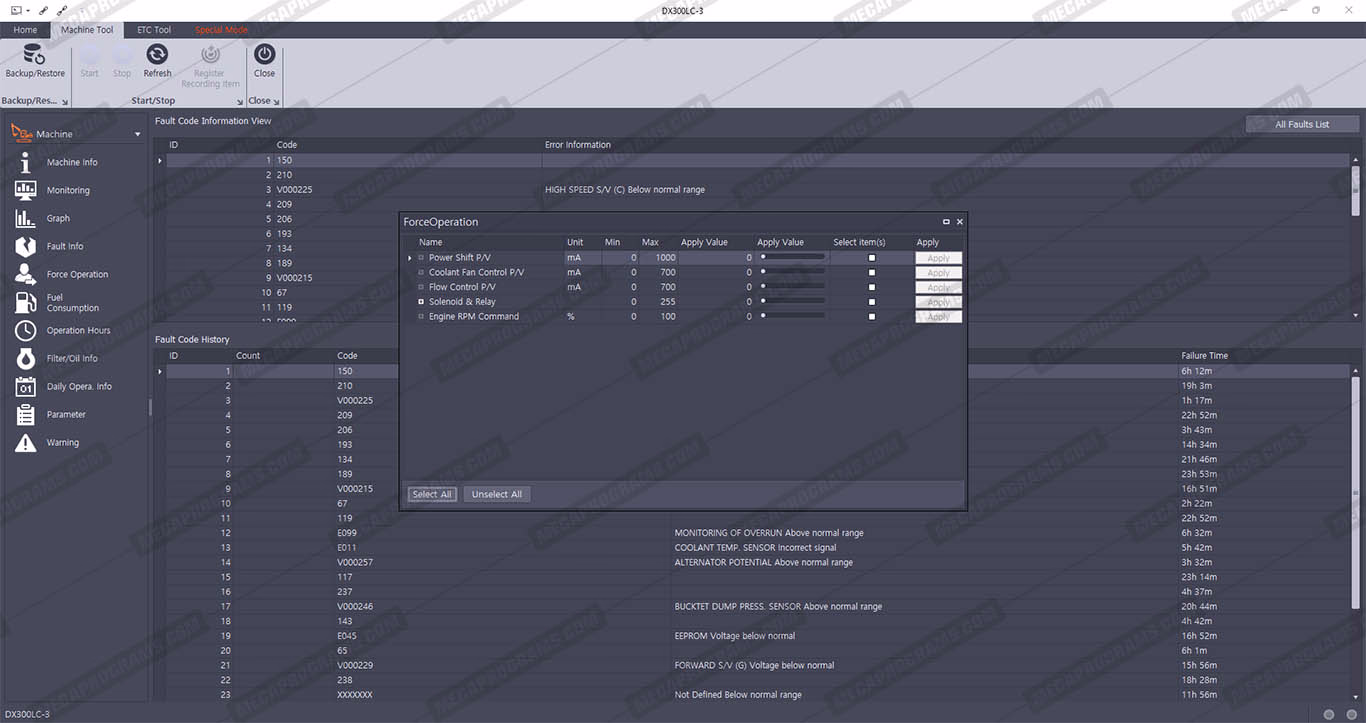The height and width of the screenshot is (723, 1366).
Task: Open the ETC Tool tab
Action: coord(154,30)
